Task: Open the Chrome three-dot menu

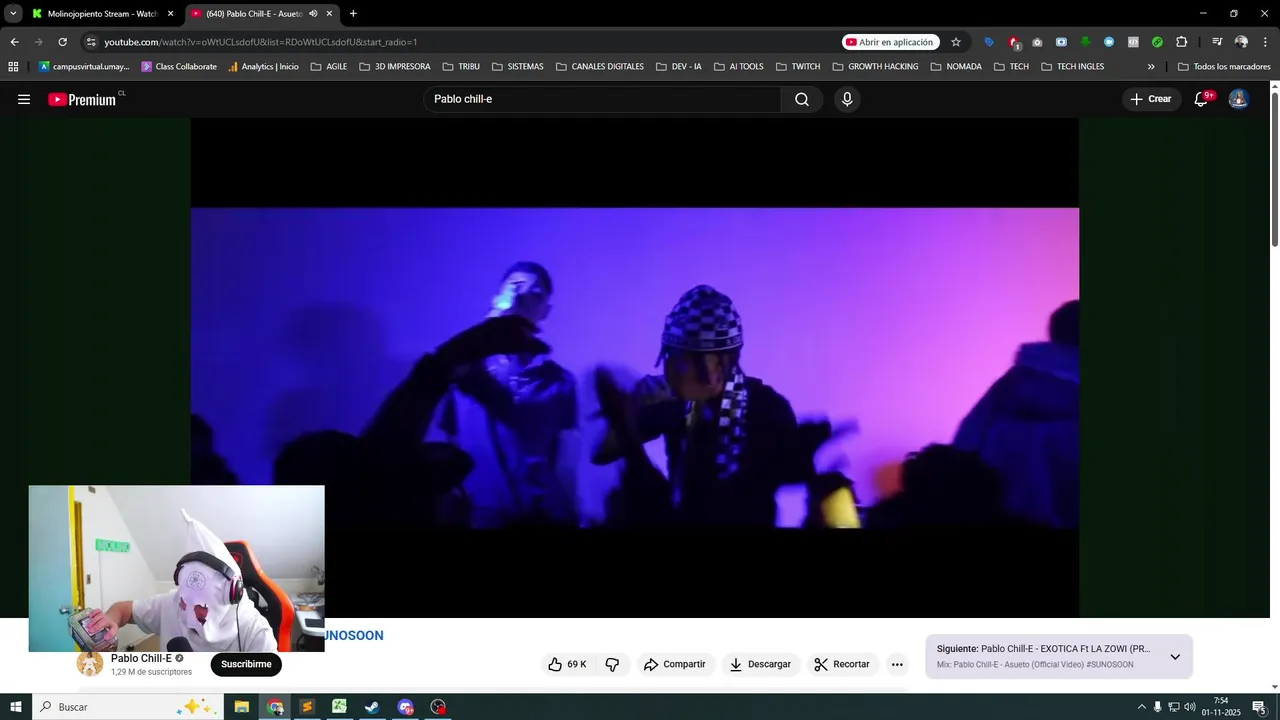Action: point(1265,42)
